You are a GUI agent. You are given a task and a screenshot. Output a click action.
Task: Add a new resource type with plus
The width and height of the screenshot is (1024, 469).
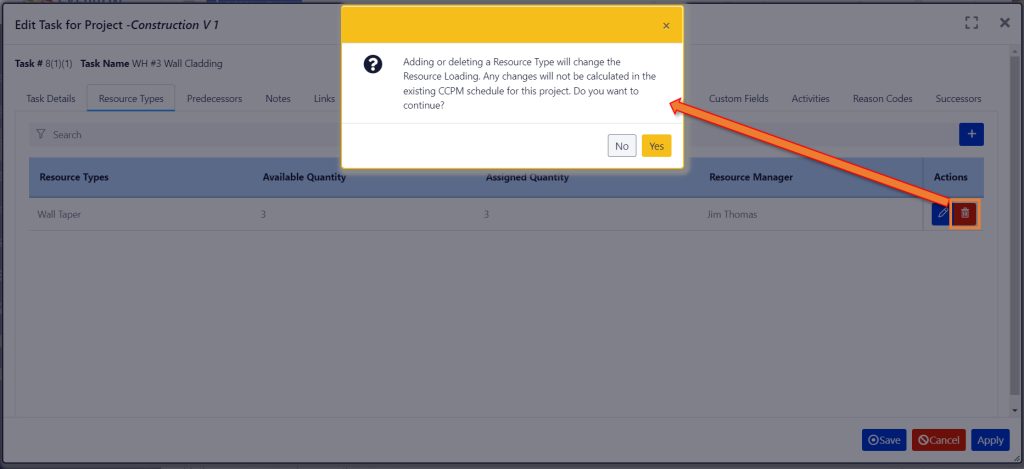pos(971,134)
